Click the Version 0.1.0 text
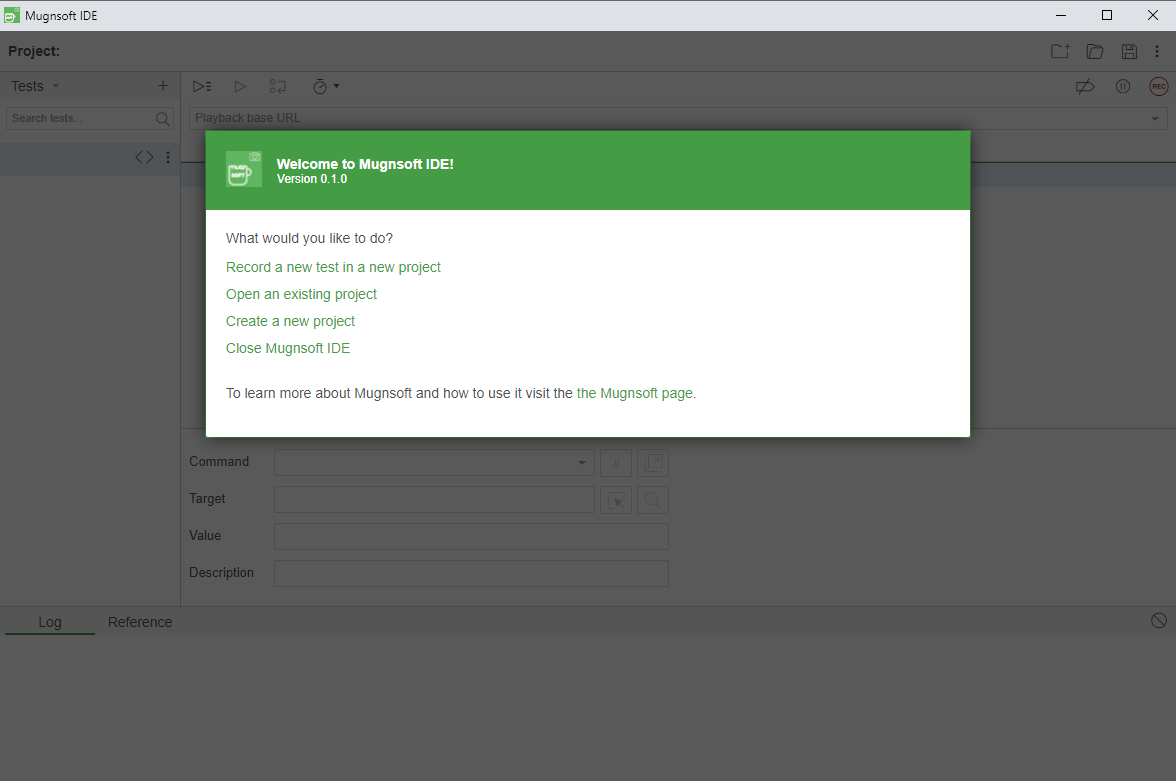Screen dimensions: 1176x781 click(x=312, y=179)
